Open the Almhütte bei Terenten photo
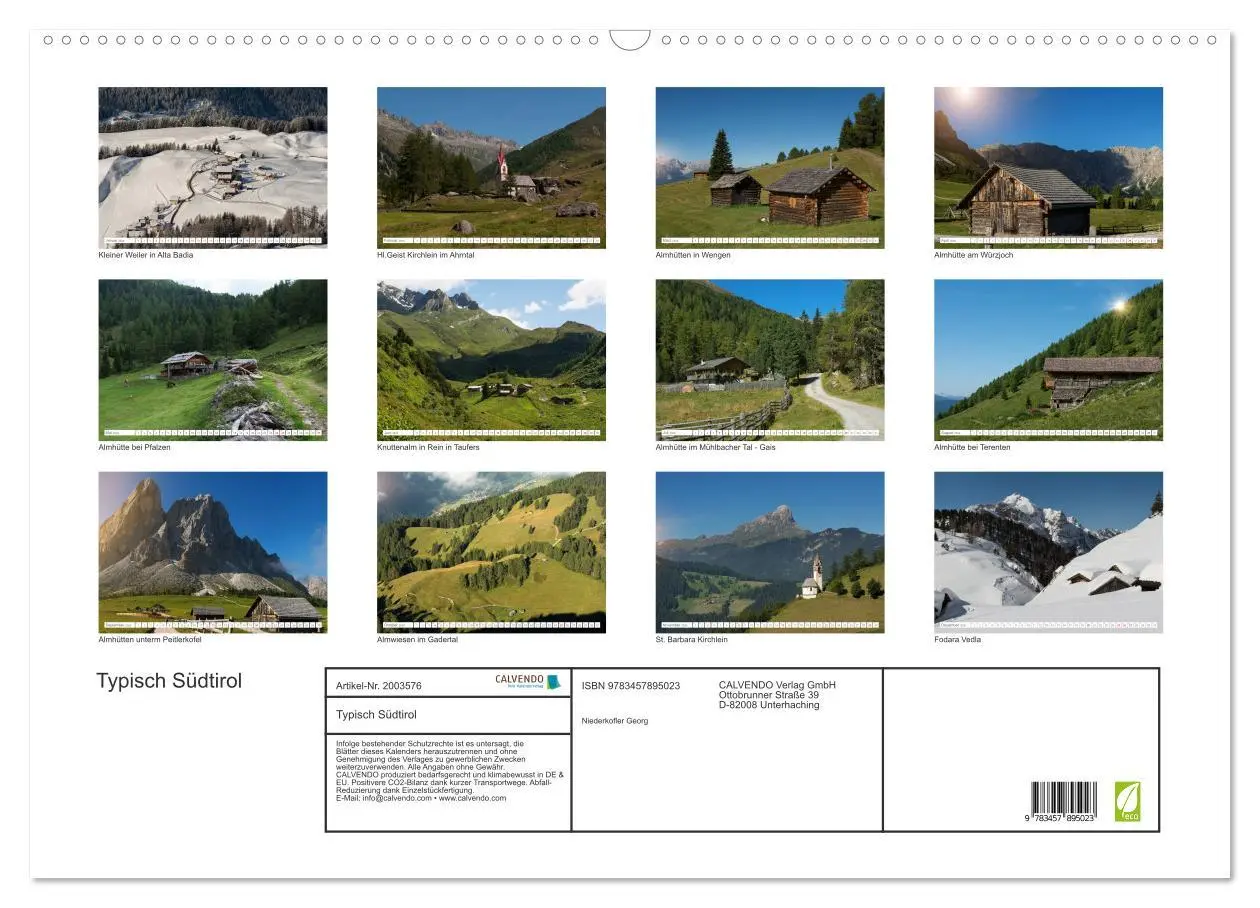The height and width of the screenshot is (908, 1260). (x=1049, y=360)
